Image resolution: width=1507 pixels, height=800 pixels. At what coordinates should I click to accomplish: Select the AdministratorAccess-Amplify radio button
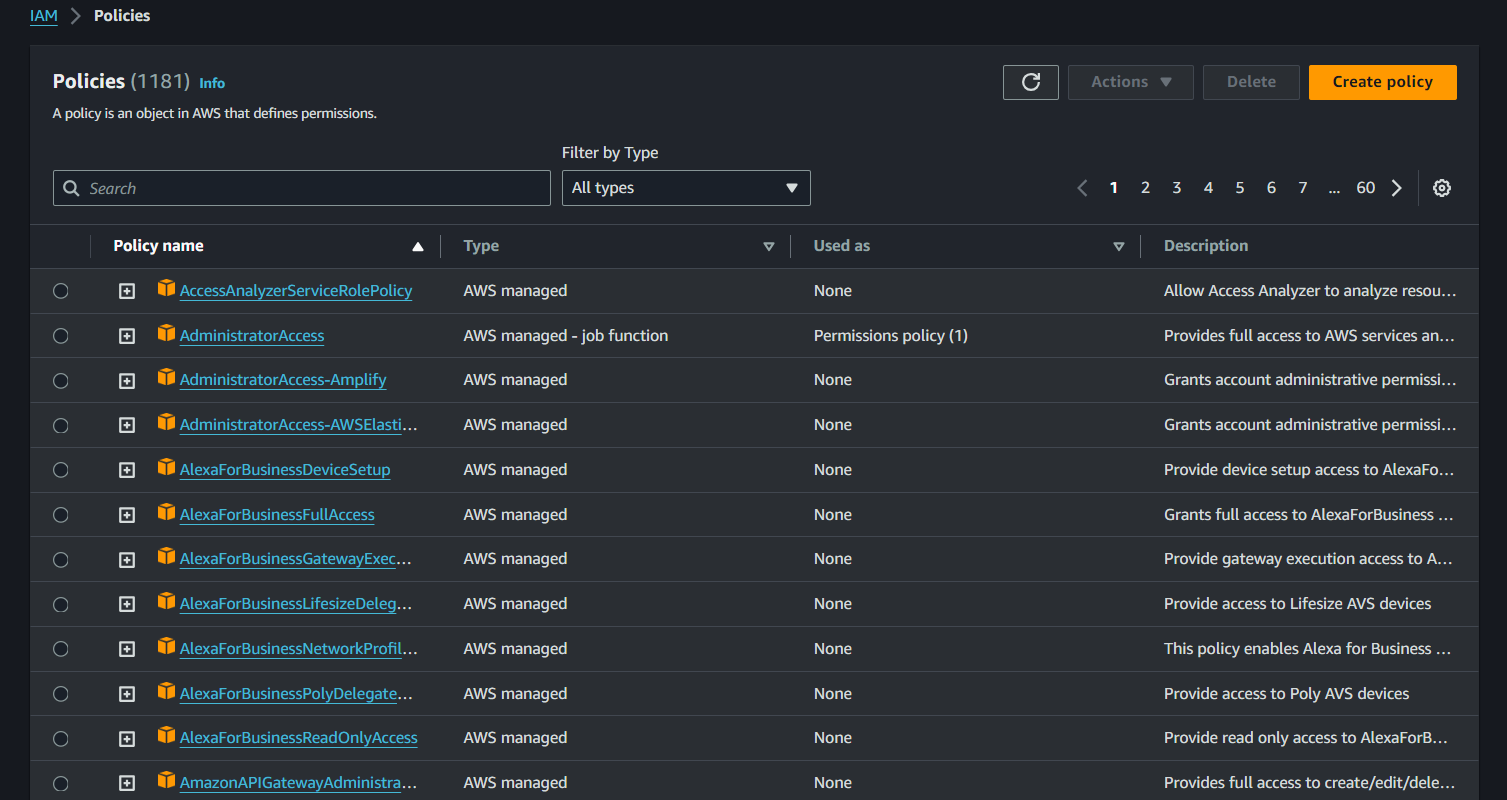61,380
